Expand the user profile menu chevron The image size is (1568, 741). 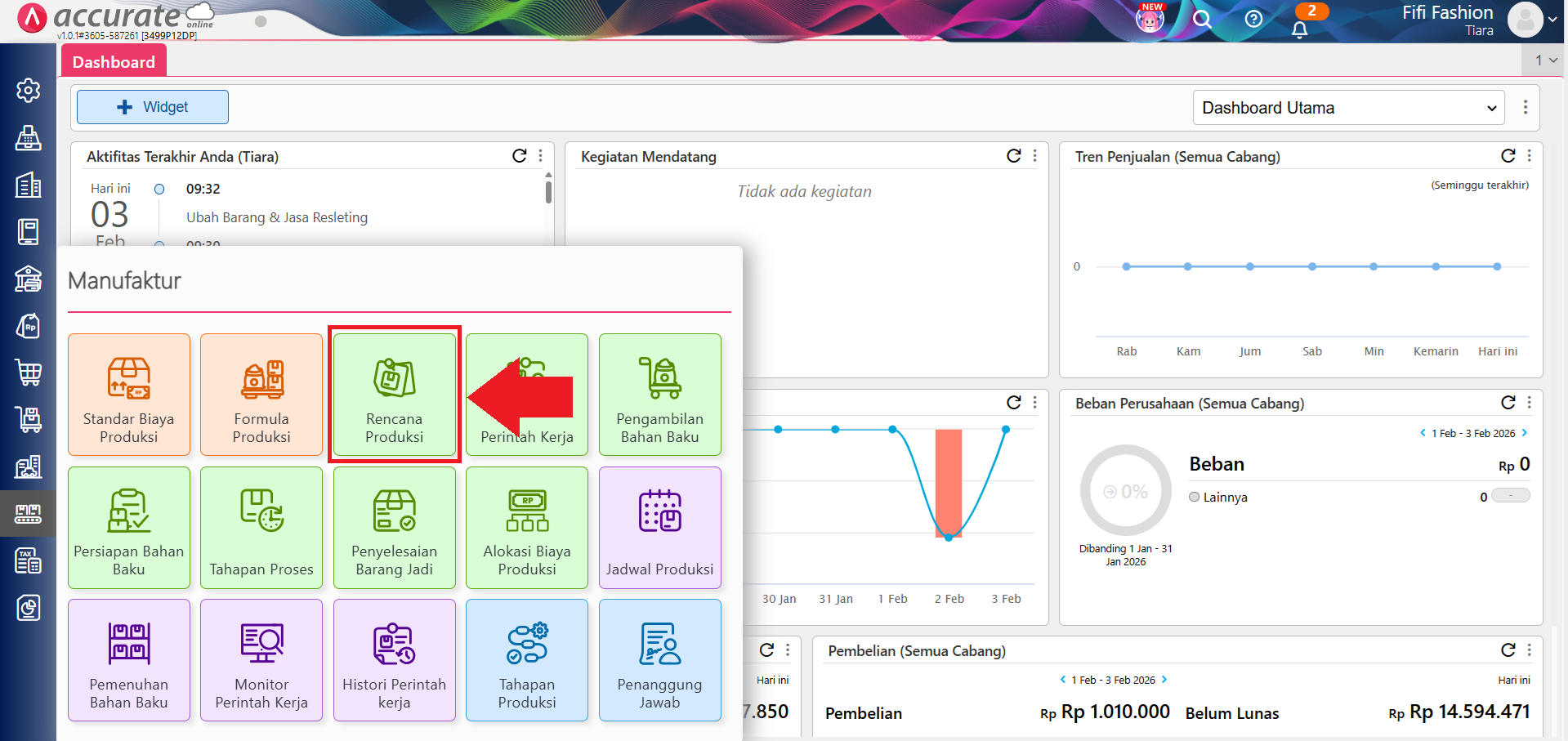[x=1552, y=20]
